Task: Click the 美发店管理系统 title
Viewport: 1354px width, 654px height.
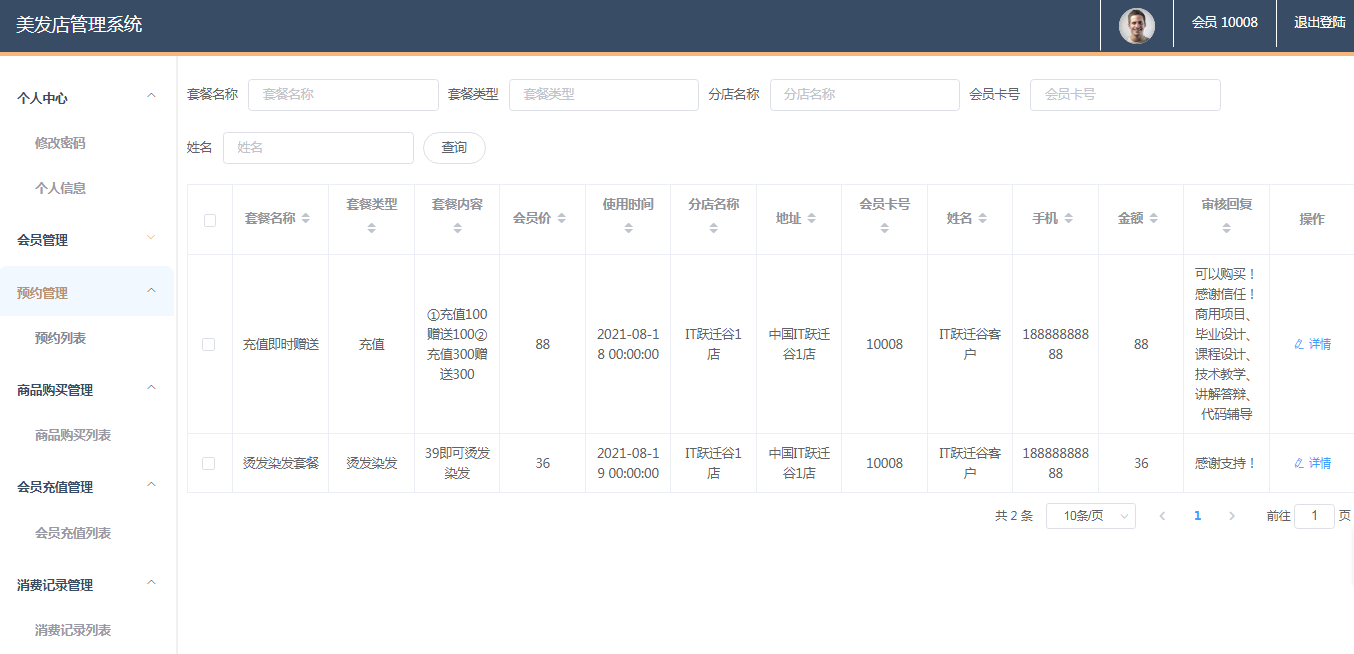Action: (x=79, y=25)
